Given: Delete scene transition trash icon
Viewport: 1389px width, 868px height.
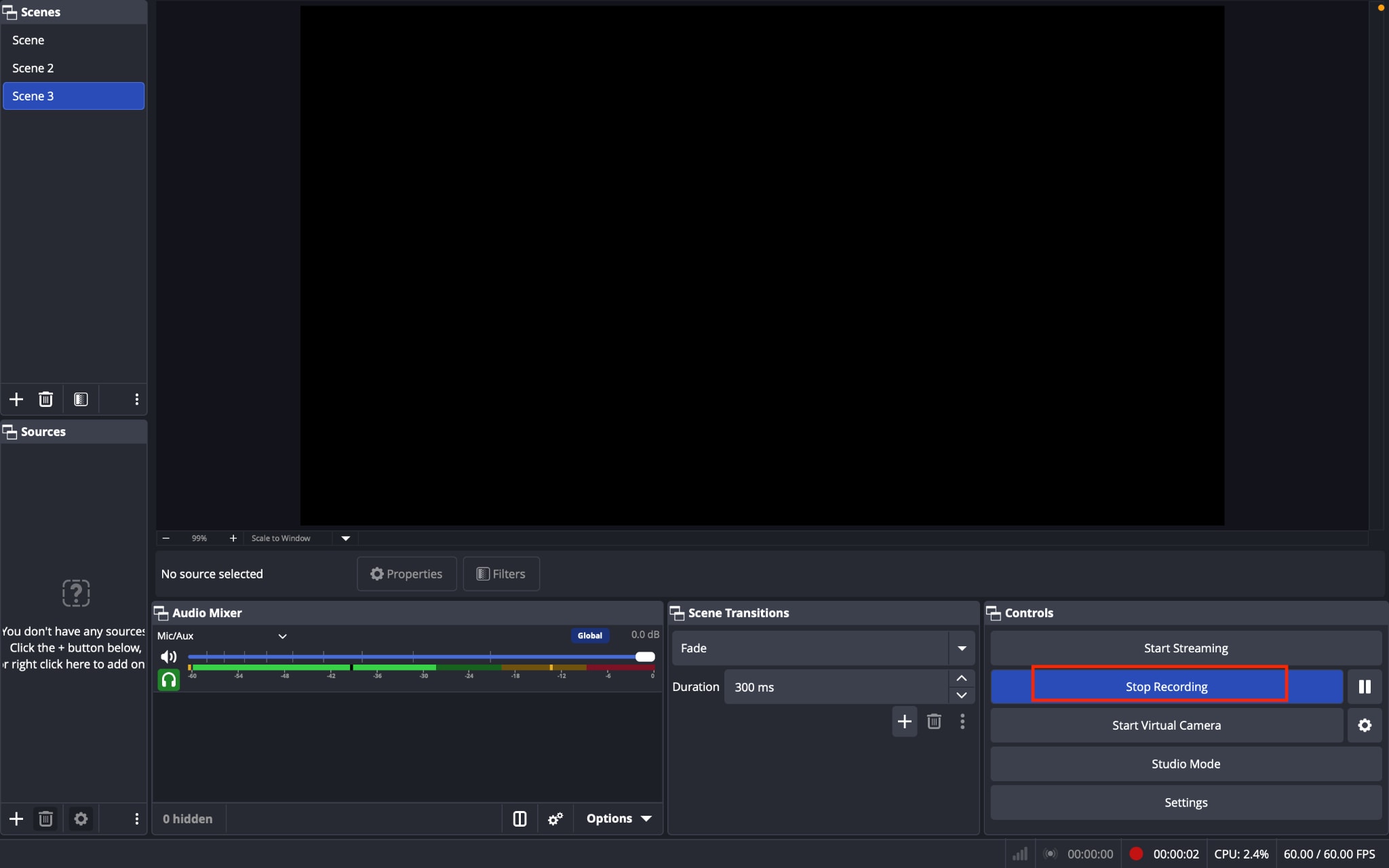Looking at the screenshot, I should 934,722.
